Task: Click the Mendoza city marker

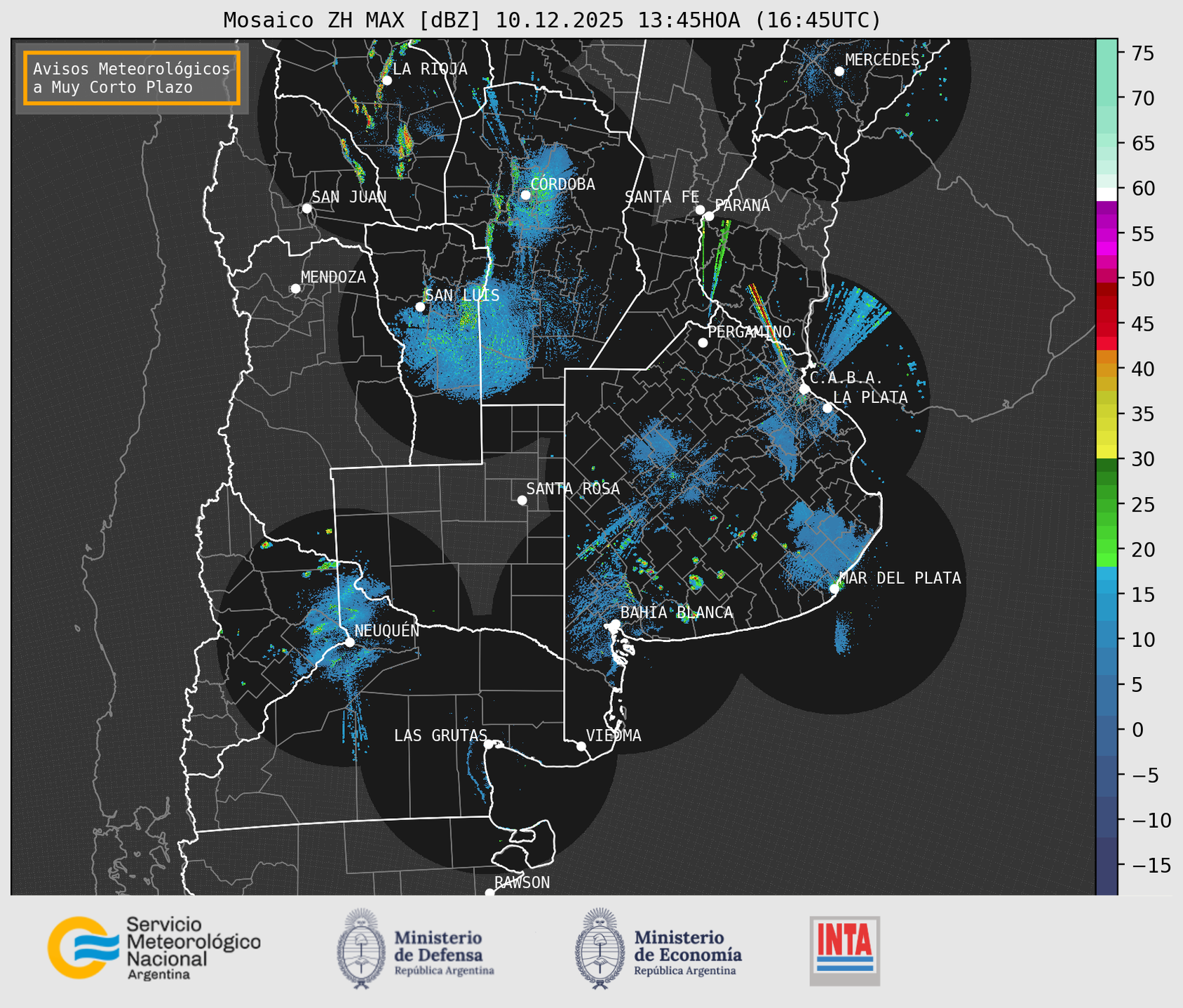Action: (295, 289)
